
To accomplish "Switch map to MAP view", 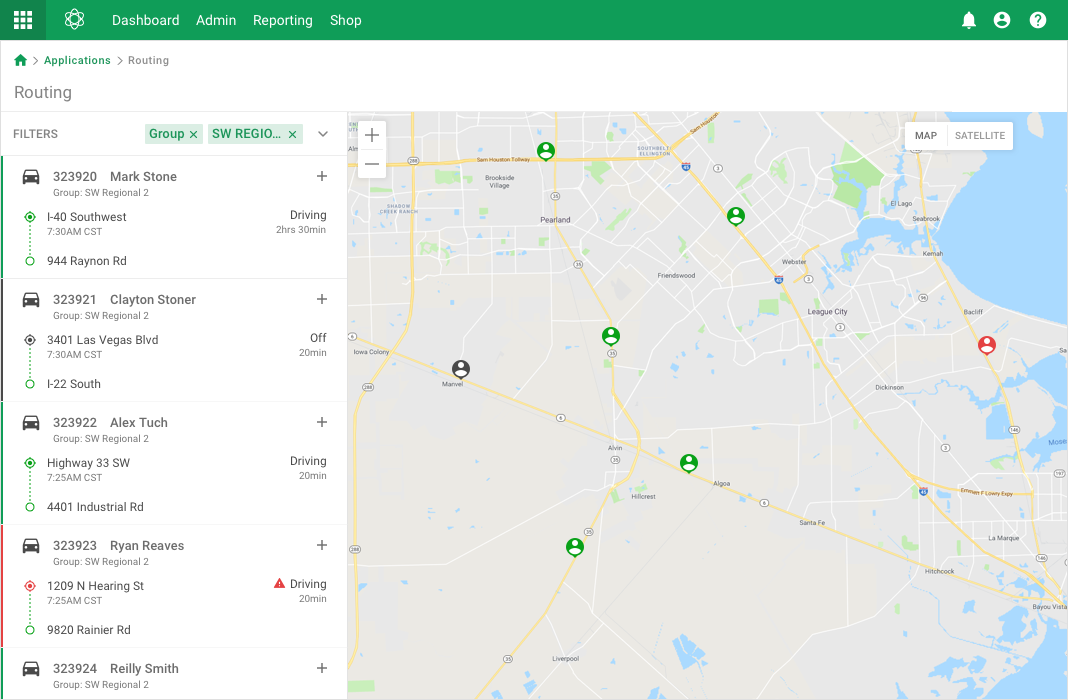I will click(x=926, y=136).
